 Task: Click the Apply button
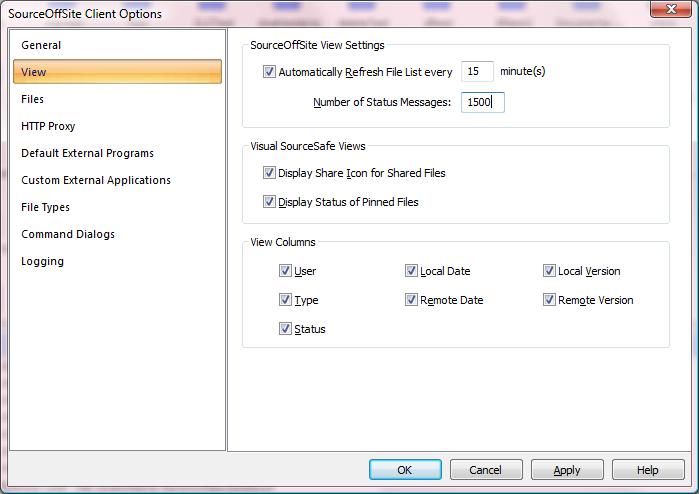pyautogui.click(x=566, y=470)
